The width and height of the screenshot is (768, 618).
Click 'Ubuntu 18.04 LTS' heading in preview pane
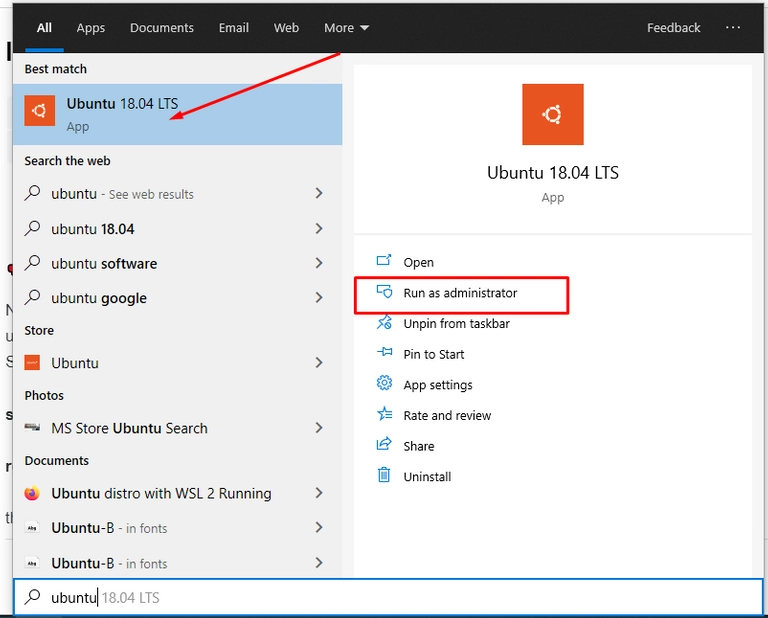pyautogui.click(x=552, y=172)
